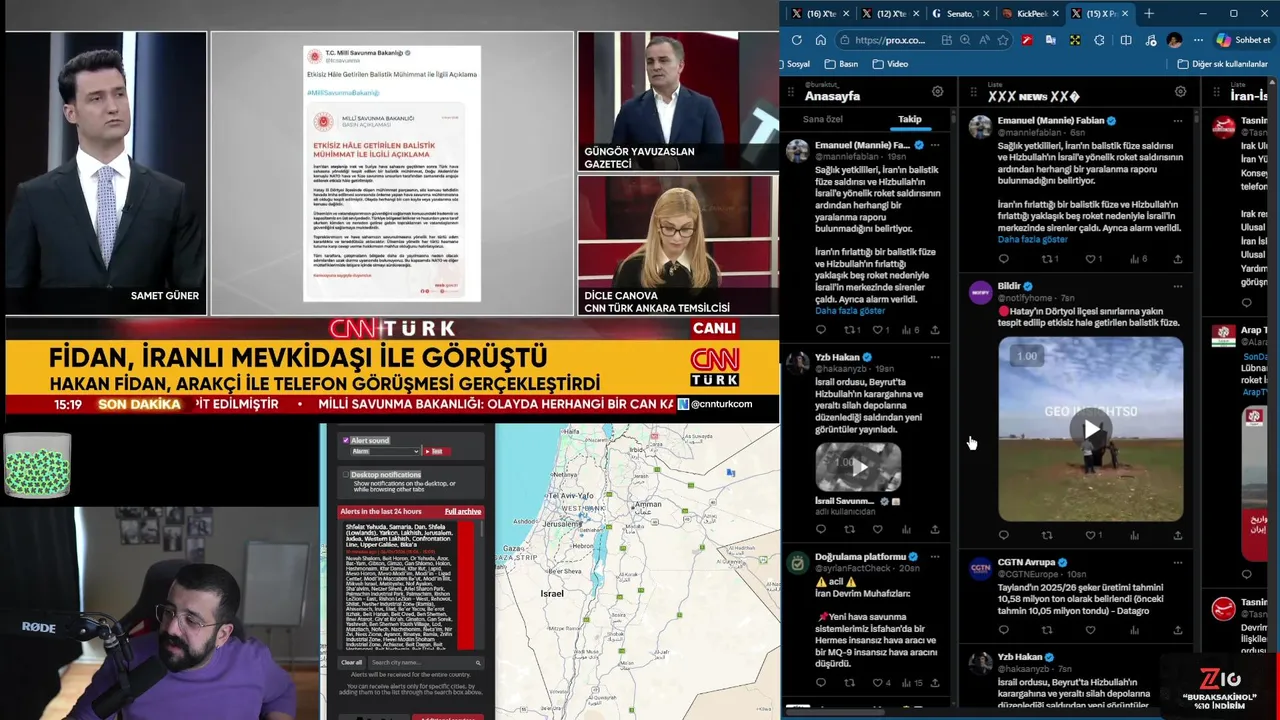Switch to the 'KickPeek' browser tab
Image resolution: width=1280 pixels, height=720 pixels.
(1029, 13)
